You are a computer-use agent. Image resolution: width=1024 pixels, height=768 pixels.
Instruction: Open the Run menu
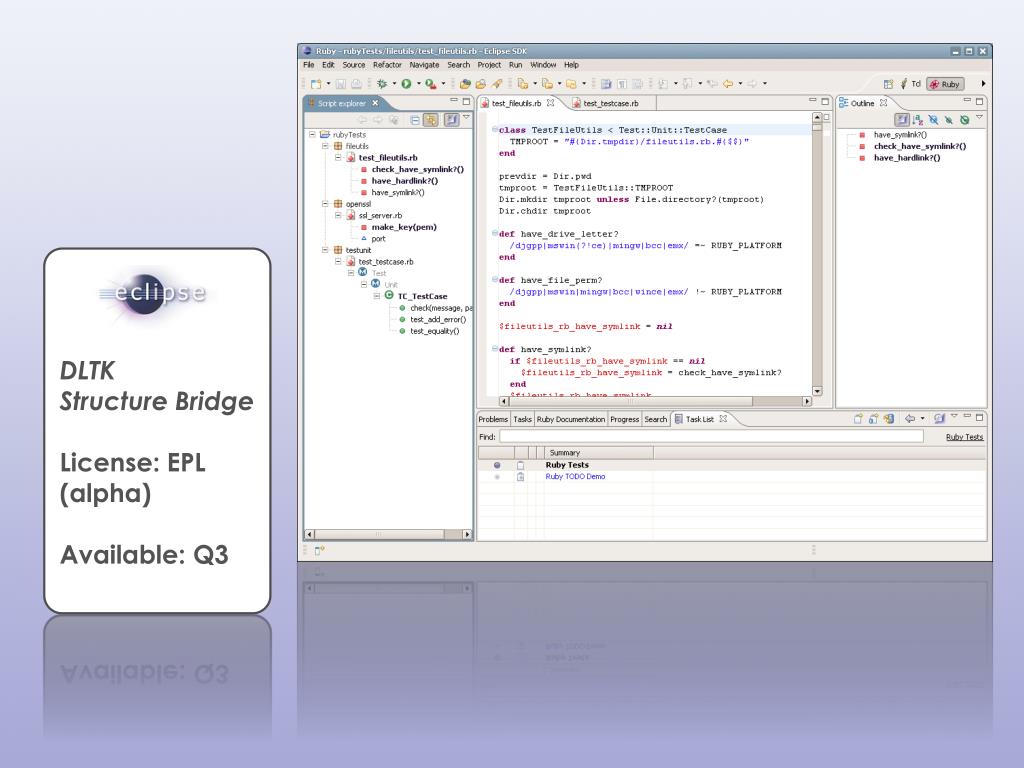pyautogui.click(x=515, y=65)
